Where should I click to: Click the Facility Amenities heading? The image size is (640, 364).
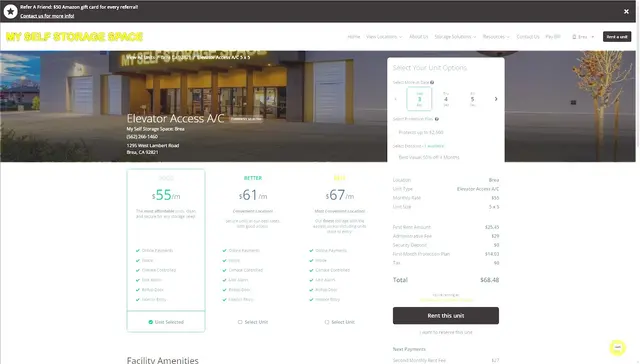162,360
